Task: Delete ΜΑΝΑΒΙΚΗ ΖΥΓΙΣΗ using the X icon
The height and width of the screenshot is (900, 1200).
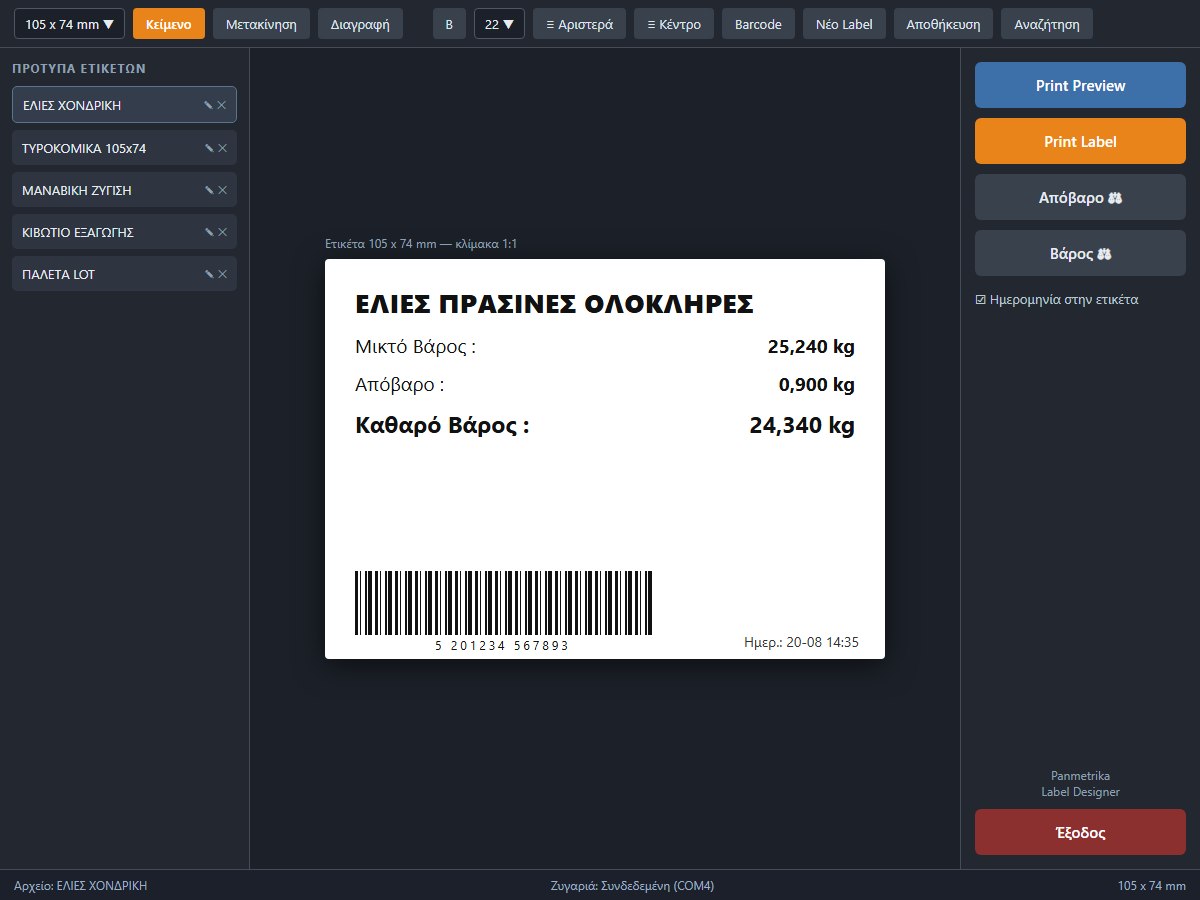Action: [x=222, y=190]
